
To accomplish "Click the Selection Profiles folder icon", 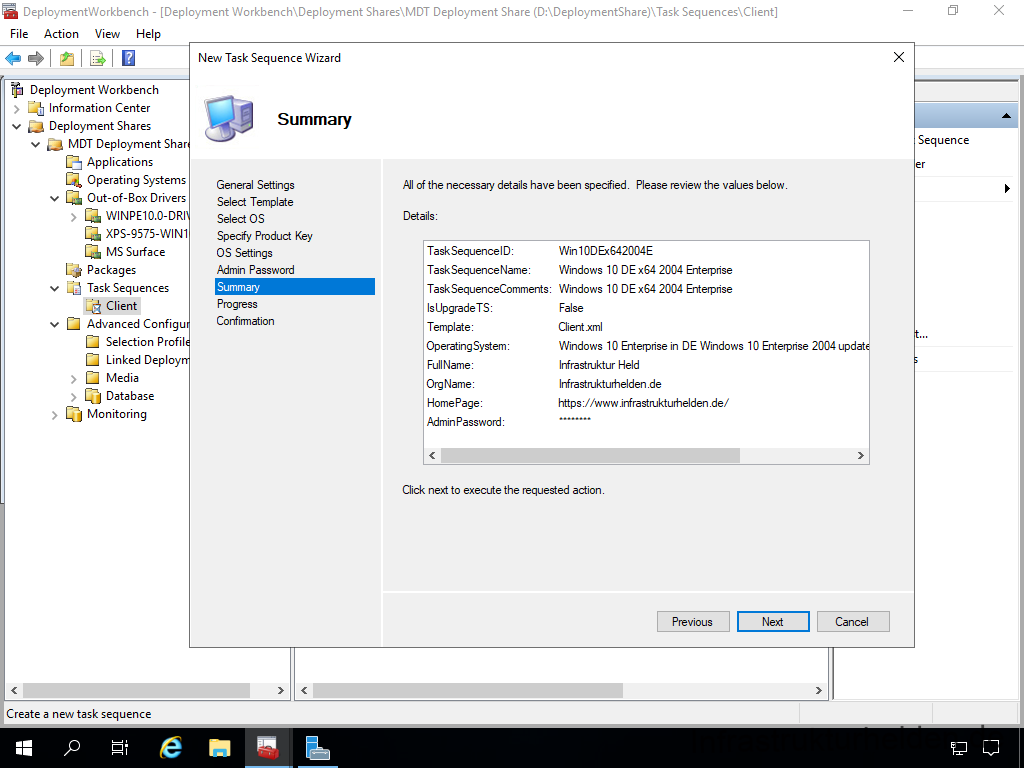I will [93, 342].
